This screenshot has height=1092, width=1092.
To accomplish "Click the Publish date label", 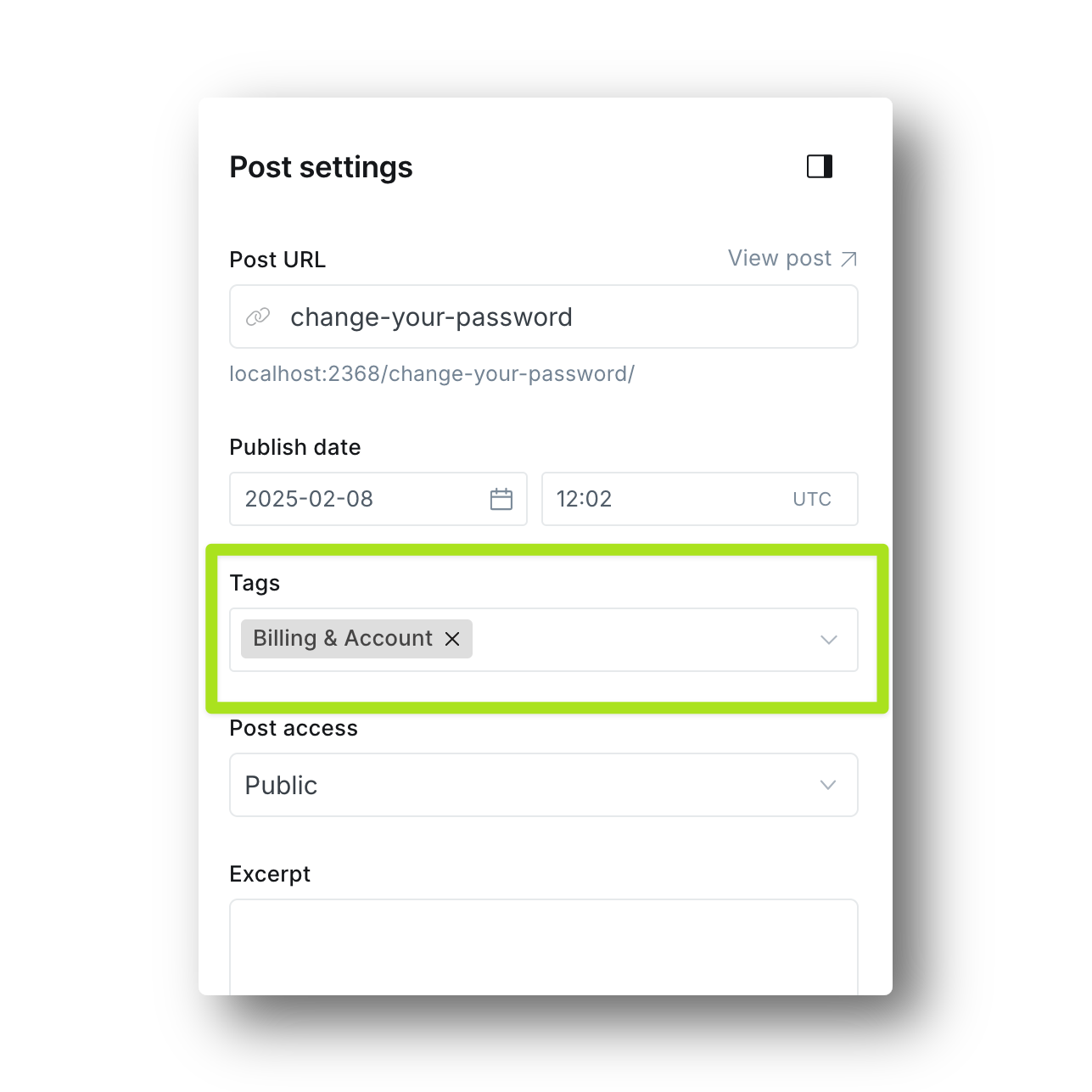I will 294,447.
